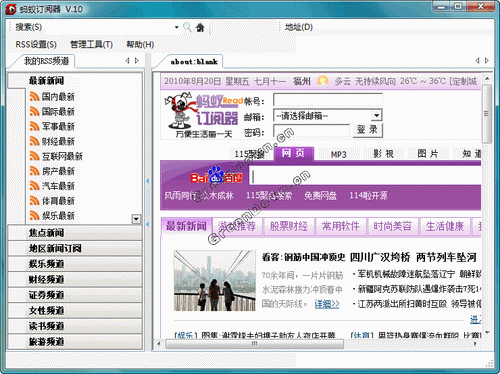Image resolution: width=500 pixels, height=374 pixels.
Task: Open the 最新新闻 content tab
Action: pyautogui.click(x=186, y=226)
